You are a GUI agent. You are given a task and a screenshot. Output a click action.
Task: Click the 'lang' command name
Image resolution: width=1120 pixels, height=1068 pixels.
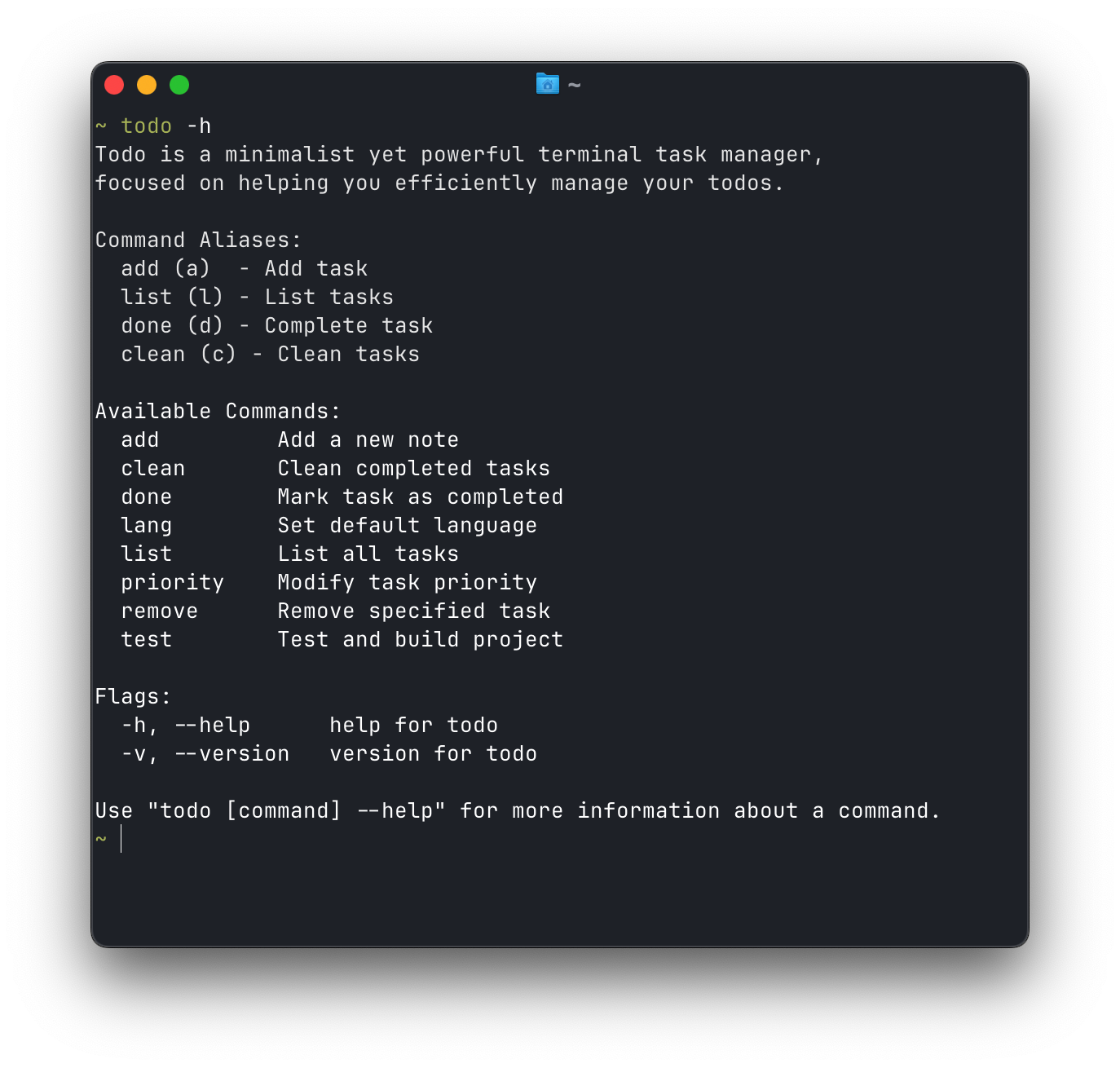coord(147,525)
